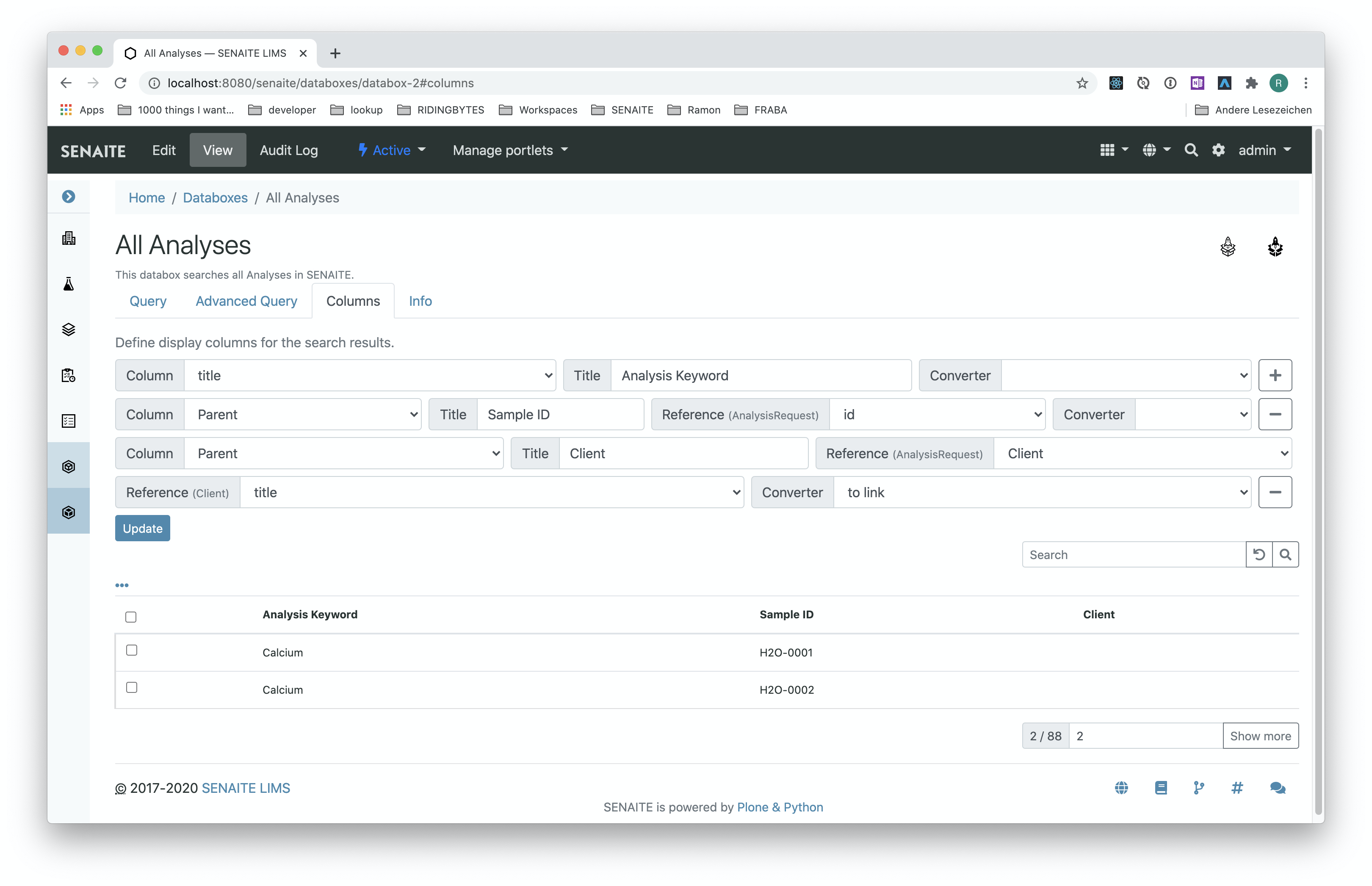
Task: Open Plone & Python footer link
Action: pyautogui.click(x=780, y=807)
